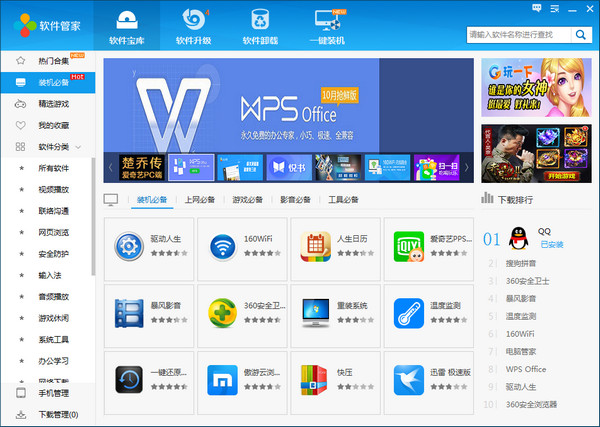Open 电脑管家 in download ranking

tap(521, 352)
